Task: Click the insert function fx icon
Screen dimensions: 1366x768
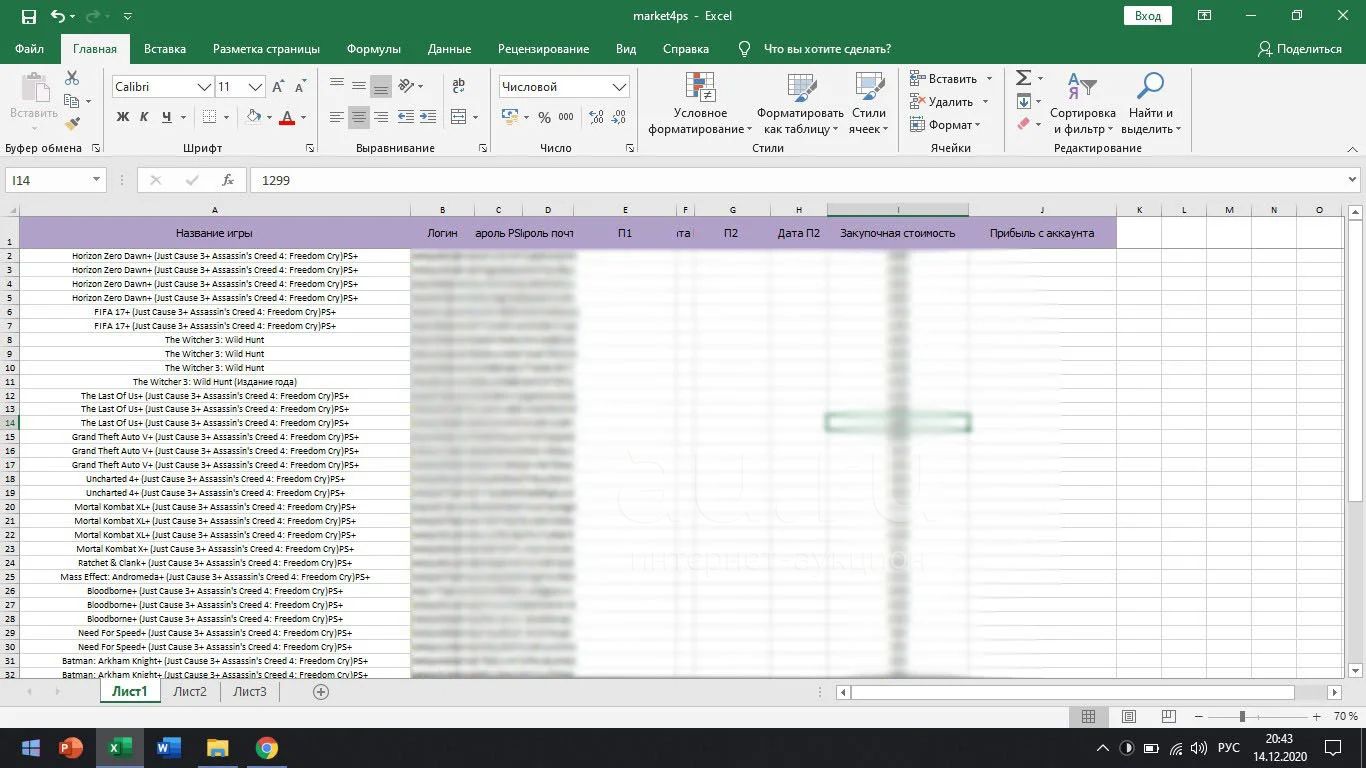Action: tap(228, 180)
